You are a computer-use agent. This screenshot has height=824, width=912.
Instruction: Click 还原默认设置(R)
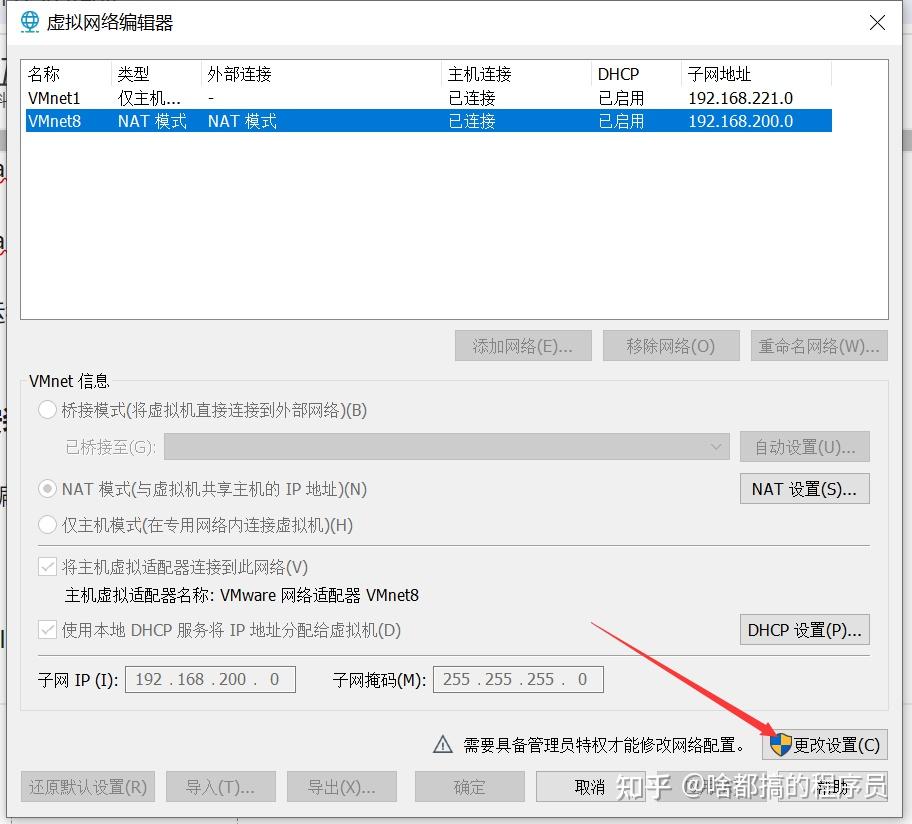(87, 787)
